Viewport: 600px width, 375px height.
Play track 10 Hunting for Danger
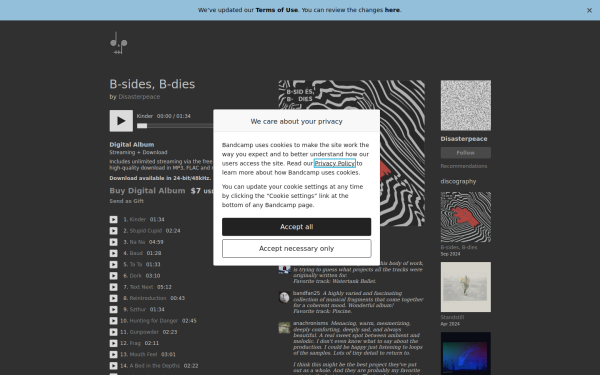coord(113,321)
